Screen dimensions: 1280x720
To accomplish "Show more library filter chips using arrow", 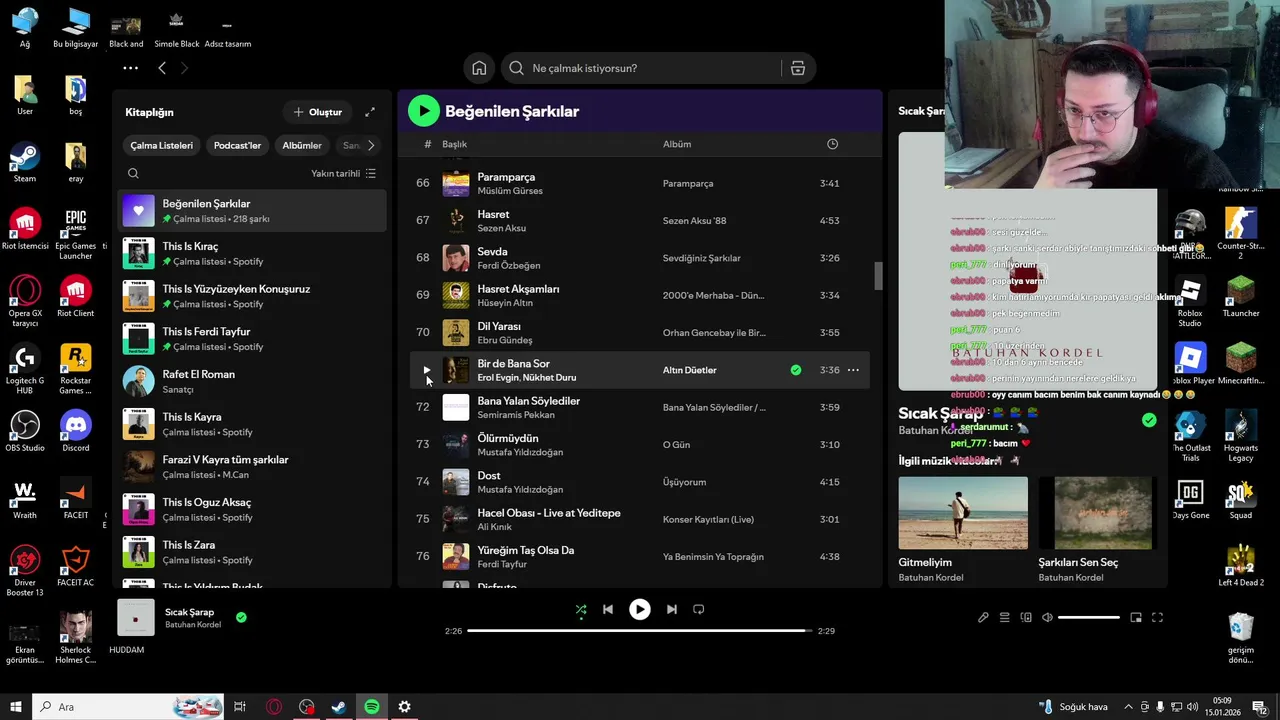I will (x=371, y=145).
